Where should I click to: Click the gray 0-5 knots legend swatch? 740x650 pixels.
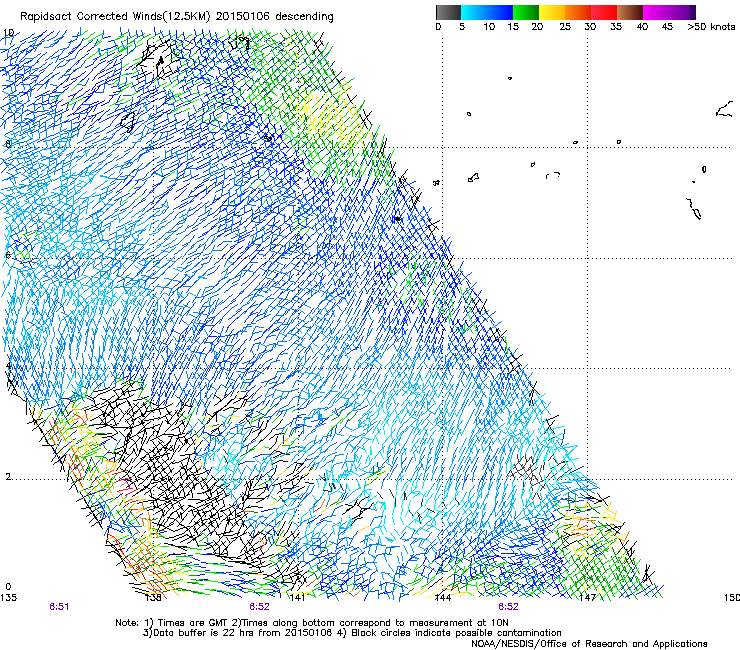[448, 12]
